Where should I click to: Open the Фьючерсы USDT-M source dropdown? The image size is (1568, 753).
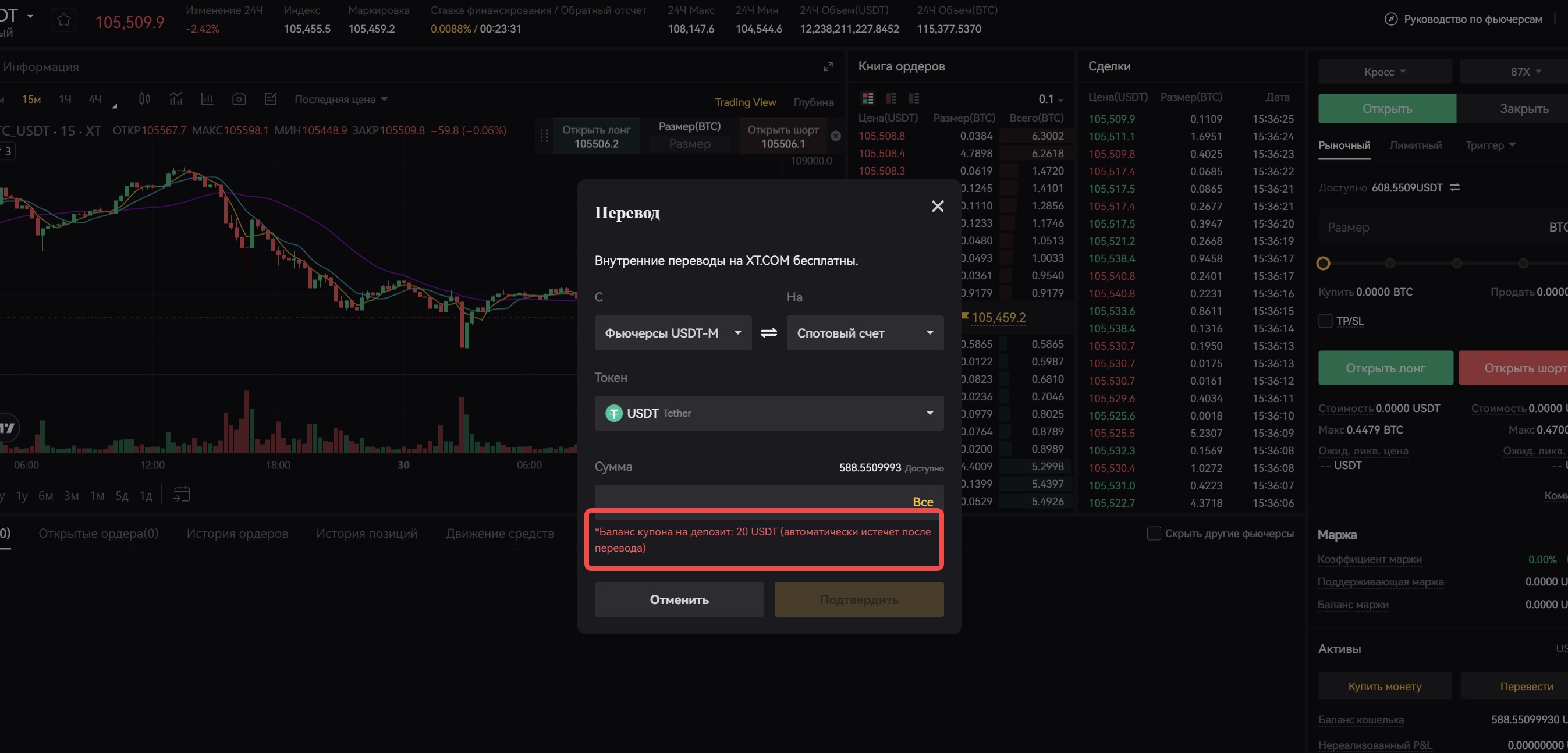[673, 333]
